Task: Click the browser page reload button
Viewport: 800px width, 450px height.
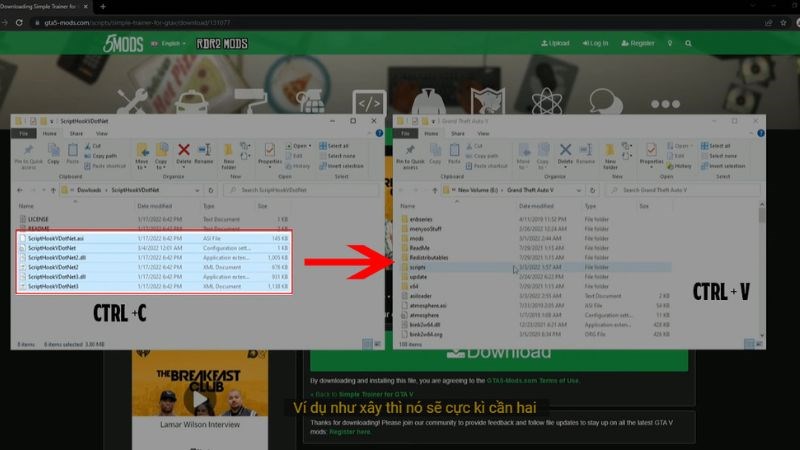Action: 19,22
